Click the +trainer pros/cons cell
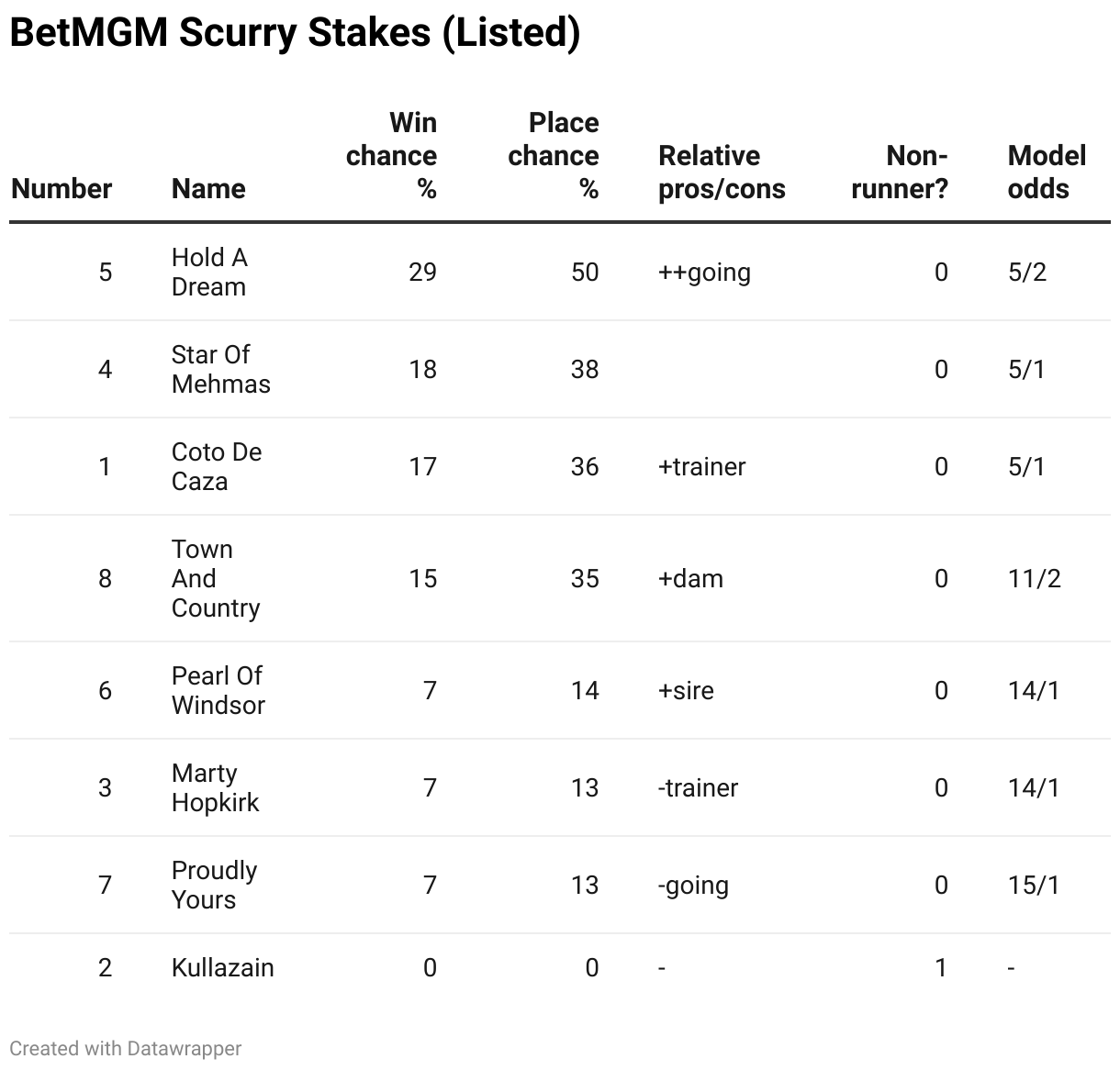Image resolution: width=1120 pixels, height=1070 pixels. click(x=701, y=466)
